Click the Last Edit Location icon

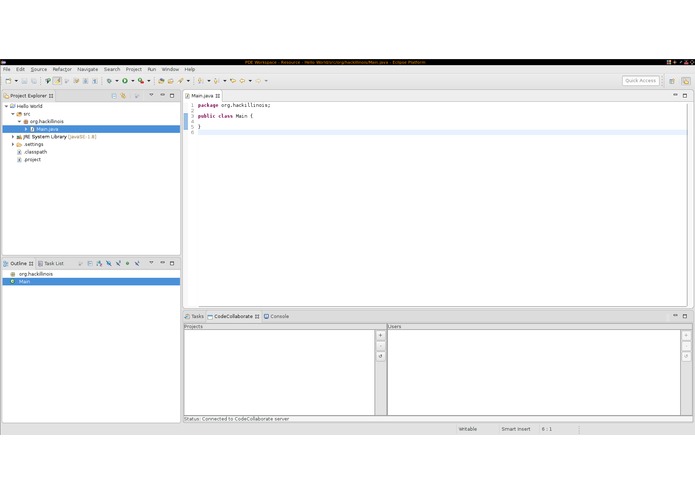coord(233,81)
